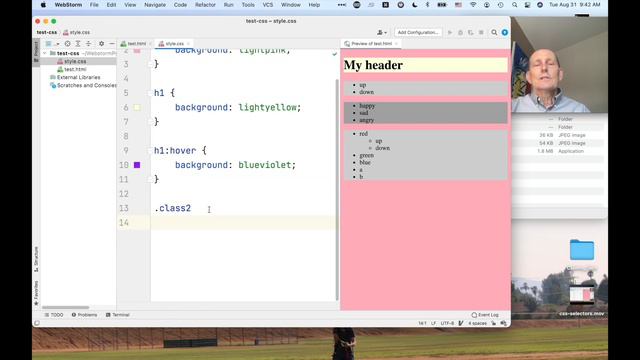Click the test-css breadcrumb in navigation bar
The width and height of the screenshot is (640, 360).
(47, 32)
